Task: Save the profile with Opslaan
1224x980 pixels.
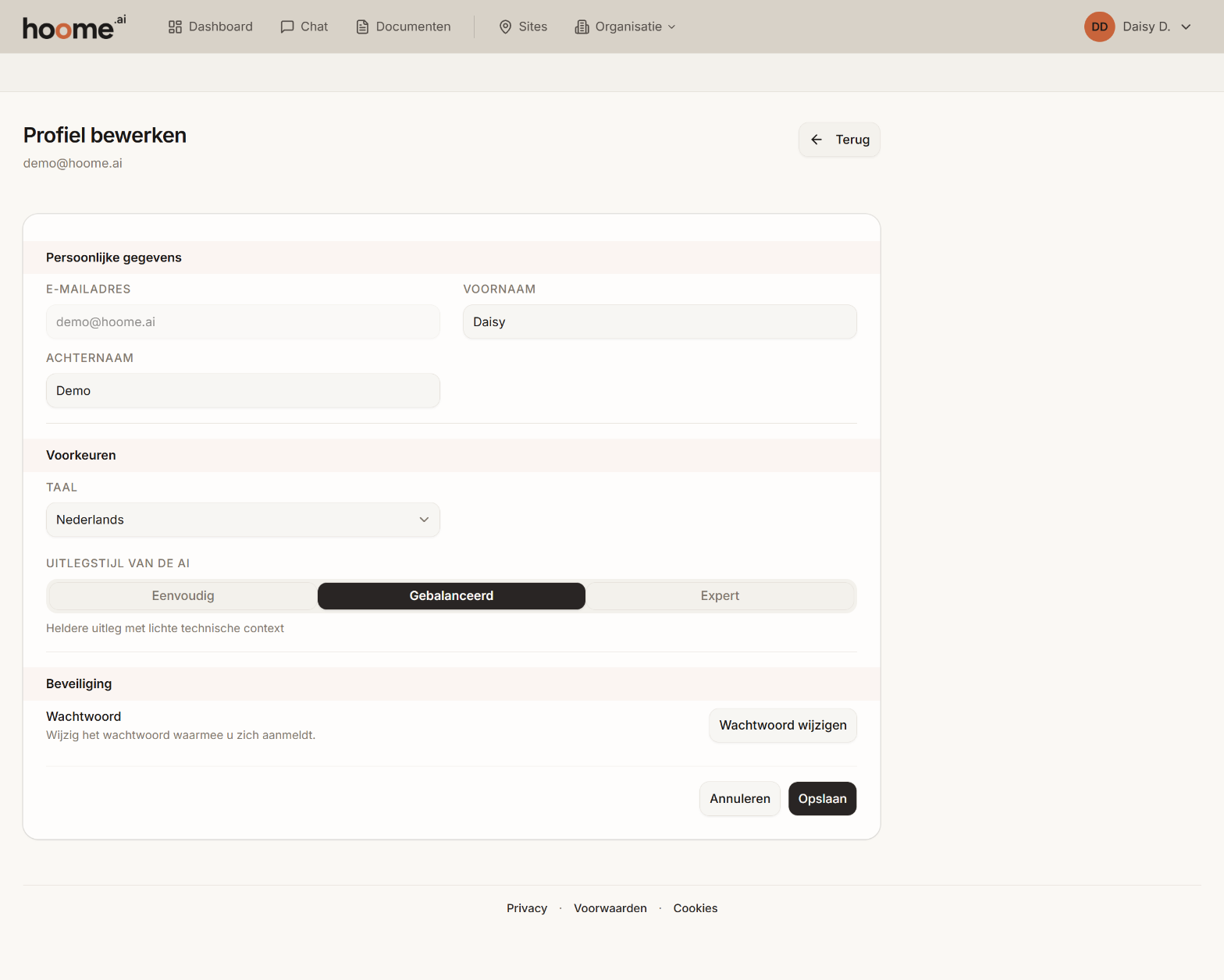Action: tap(822, 799)
